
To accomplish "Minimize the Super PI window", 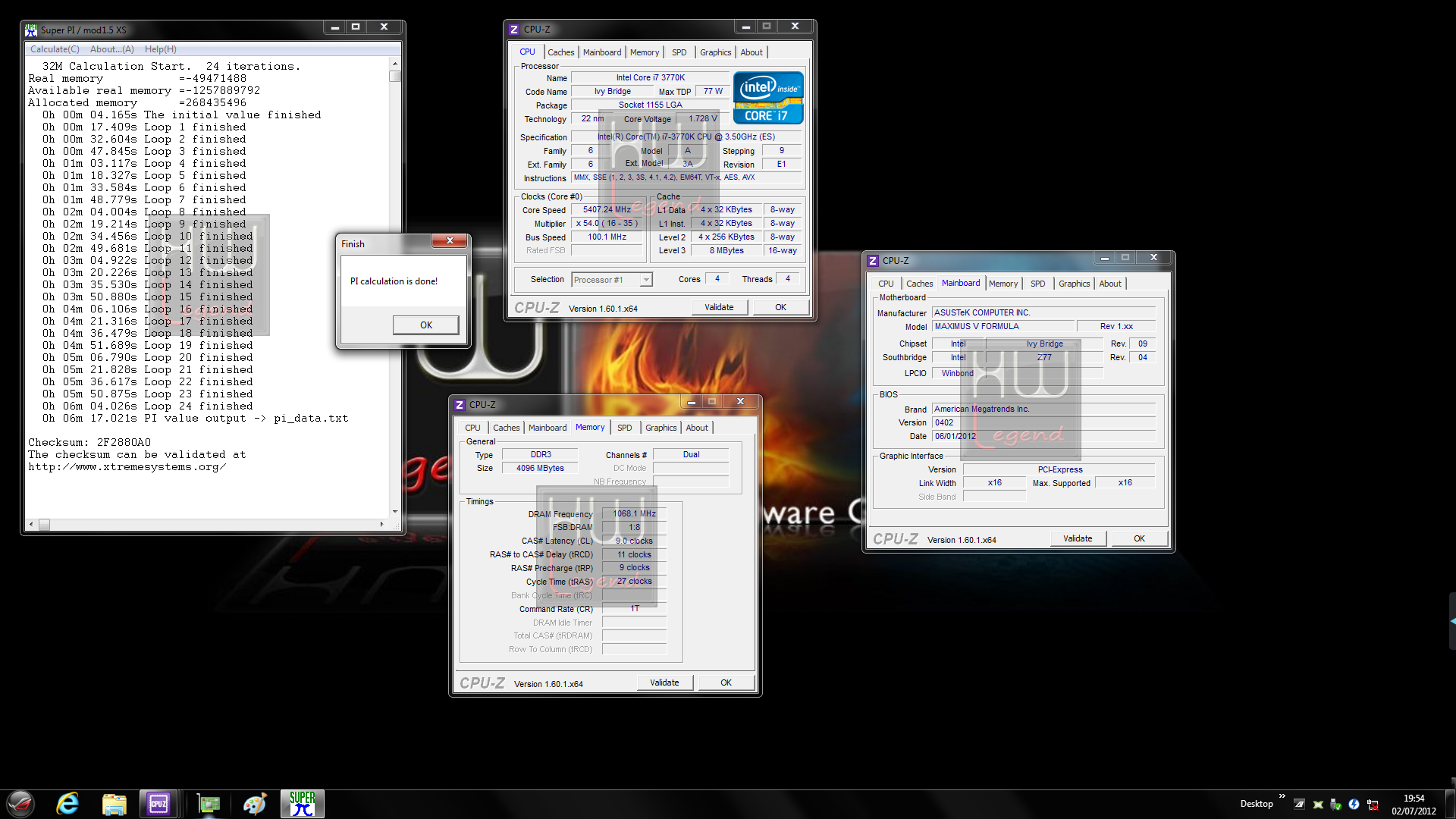I will click(334, 27).
